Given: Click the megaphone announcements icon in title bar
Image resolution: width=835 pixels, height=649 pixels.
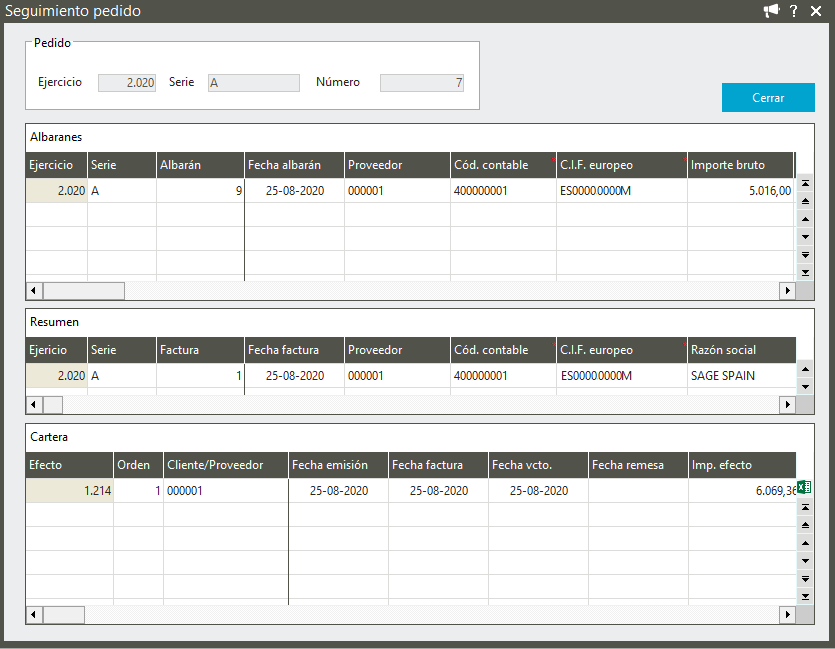Looking at the screenshot, I should point(771,11).
